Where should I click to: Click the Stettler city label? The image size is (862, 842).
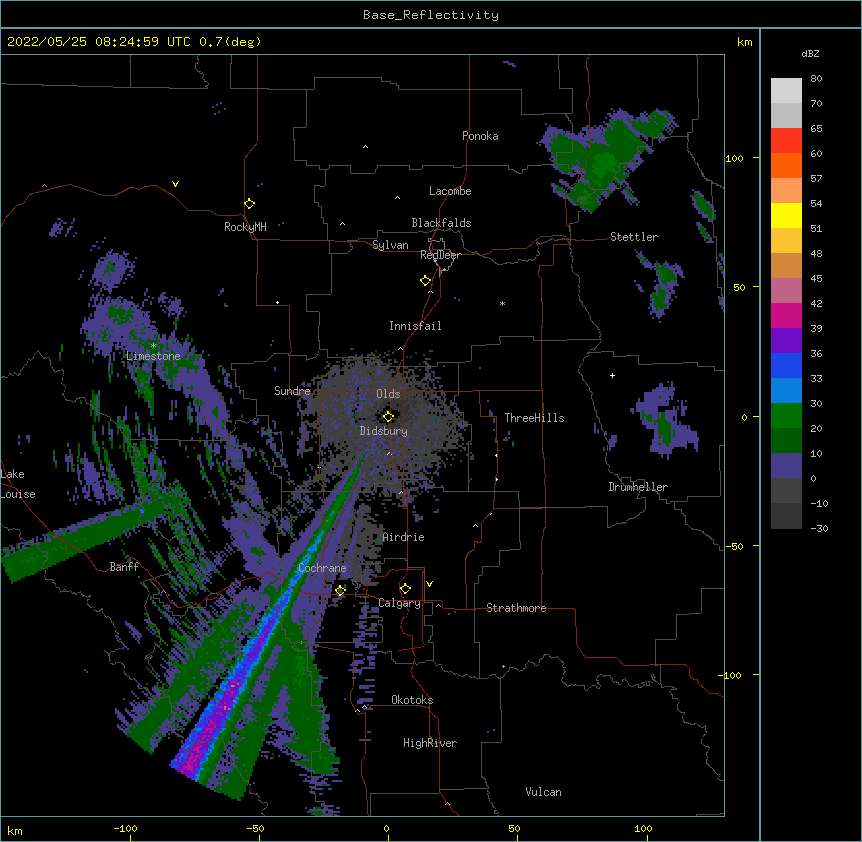[x=634, y=237]
